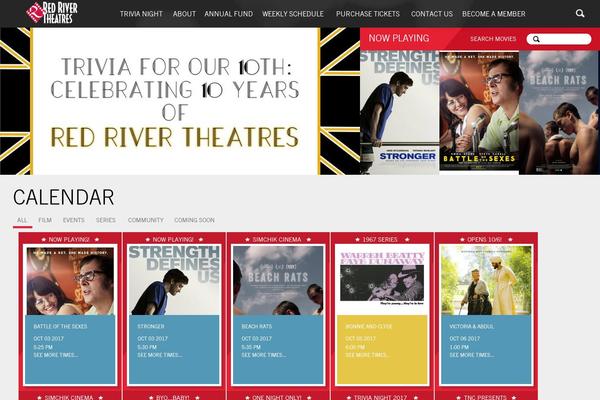Click the Beach Rats calendar card image
The width and height of the screenshot is (600, 400).
(278, 281)
